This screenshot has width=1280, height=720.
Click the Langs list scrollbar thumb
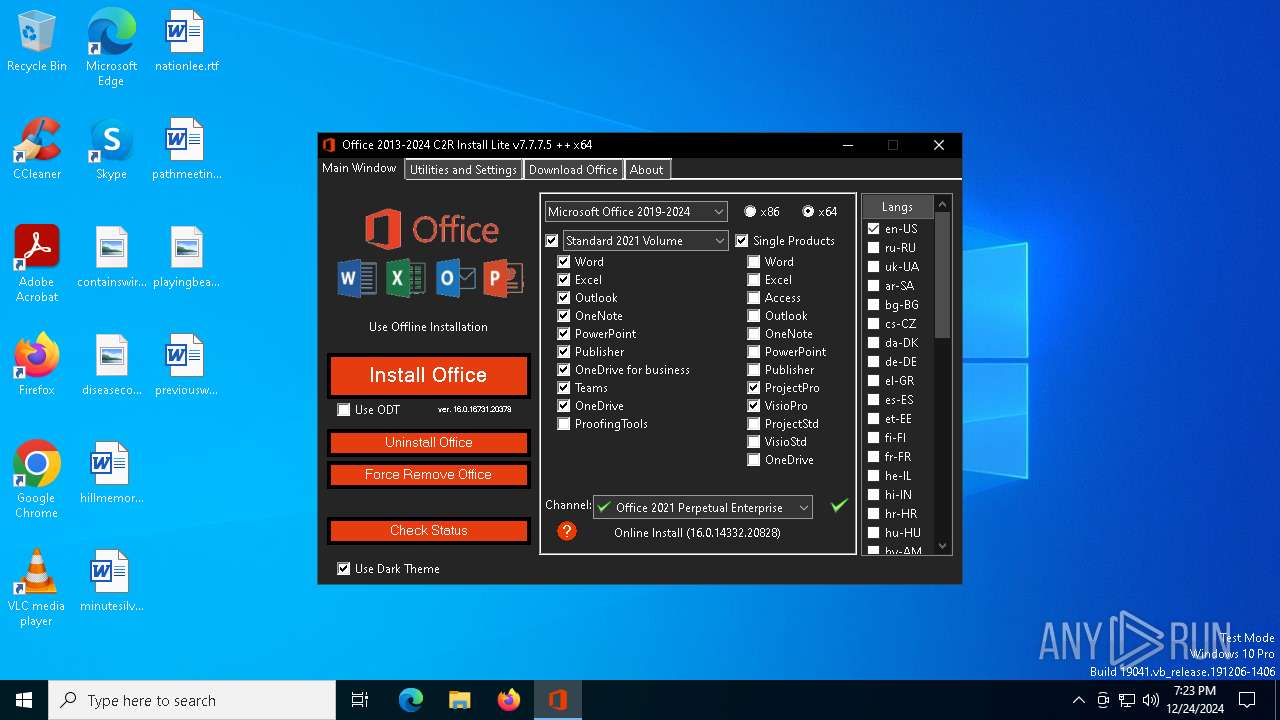(x=942, y=275)
